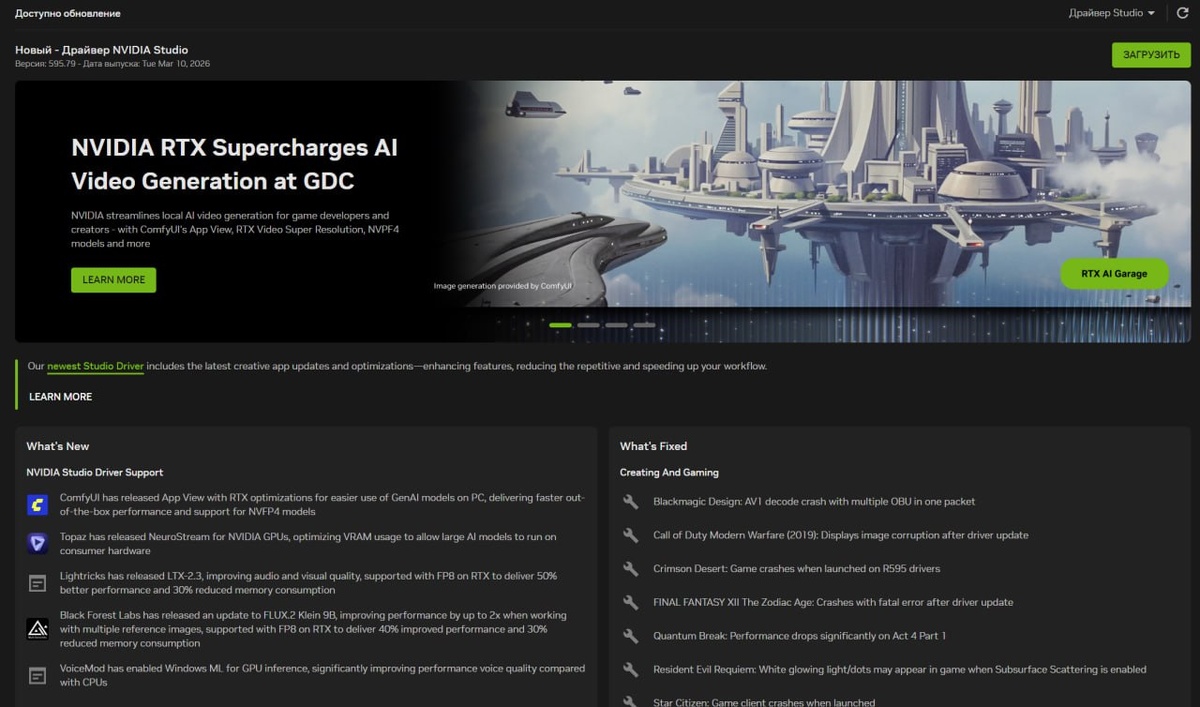Click the Lightricks LTX-2.3 document icon
1200x707 pixels.
tap(37, 583)
